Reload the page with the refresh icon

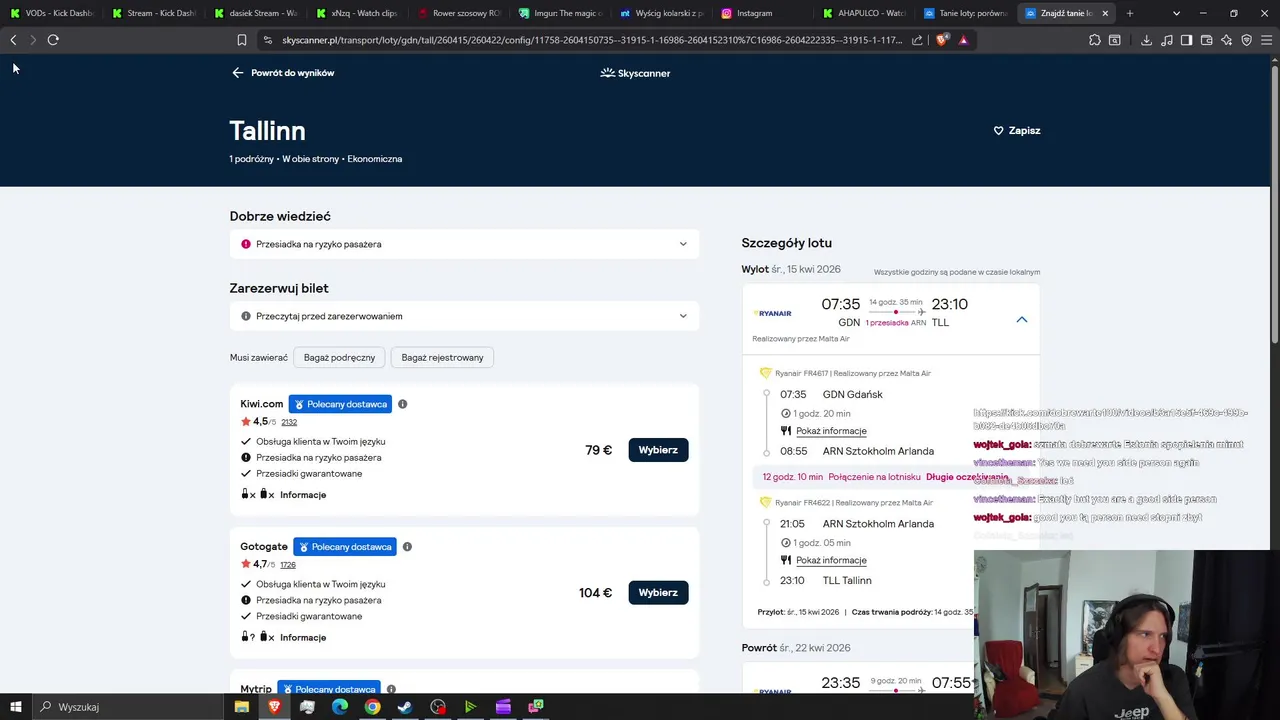coord(53,40)
